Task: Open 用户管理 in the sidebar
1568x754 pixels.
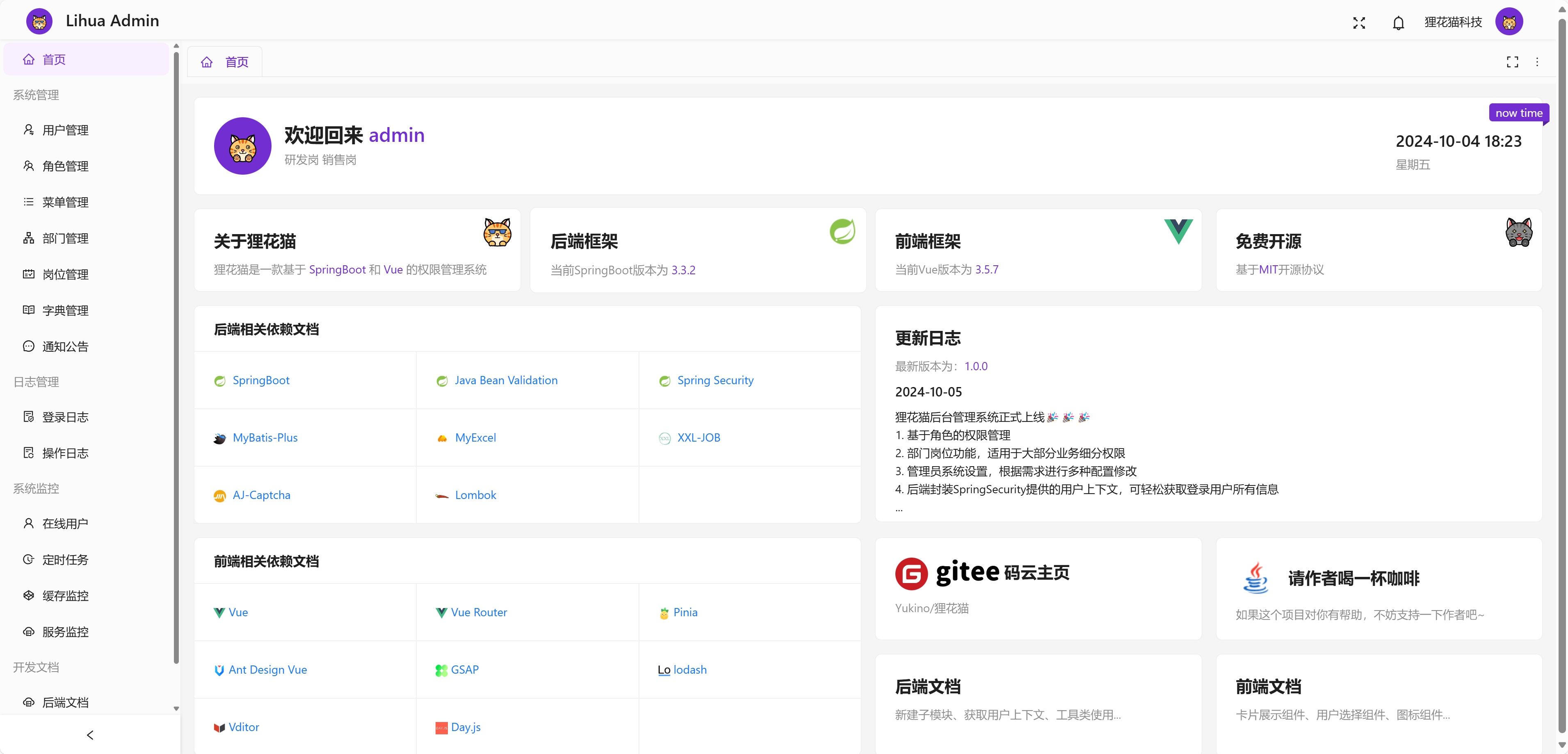Action: coord(65,130)
